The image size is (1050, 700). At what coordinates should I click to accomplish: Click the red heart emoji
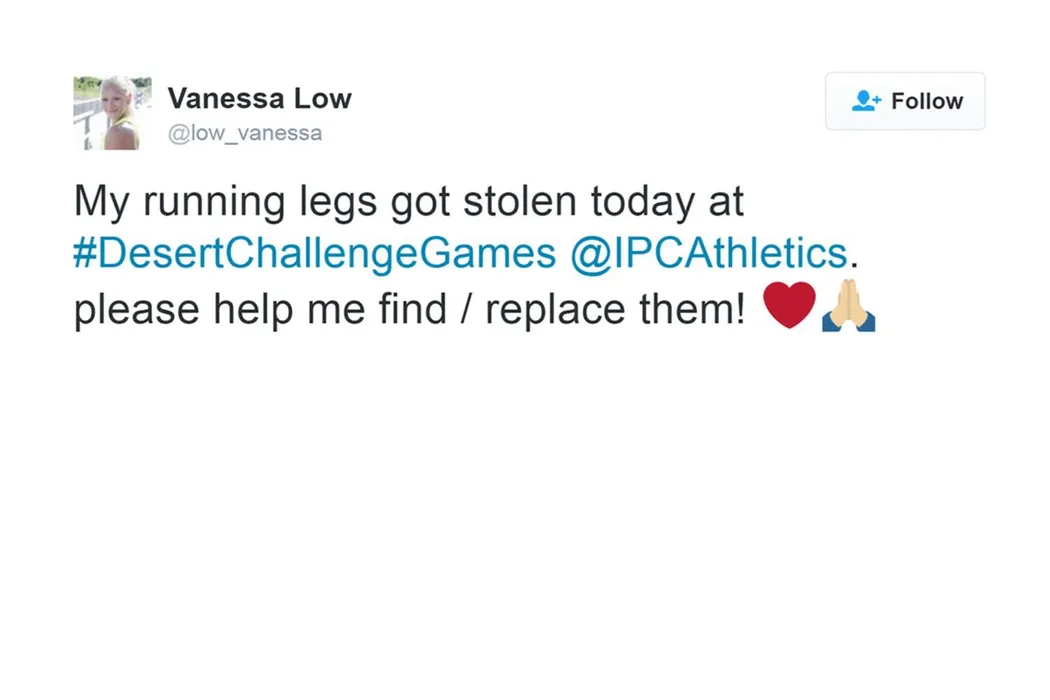[x=789, y=307]
